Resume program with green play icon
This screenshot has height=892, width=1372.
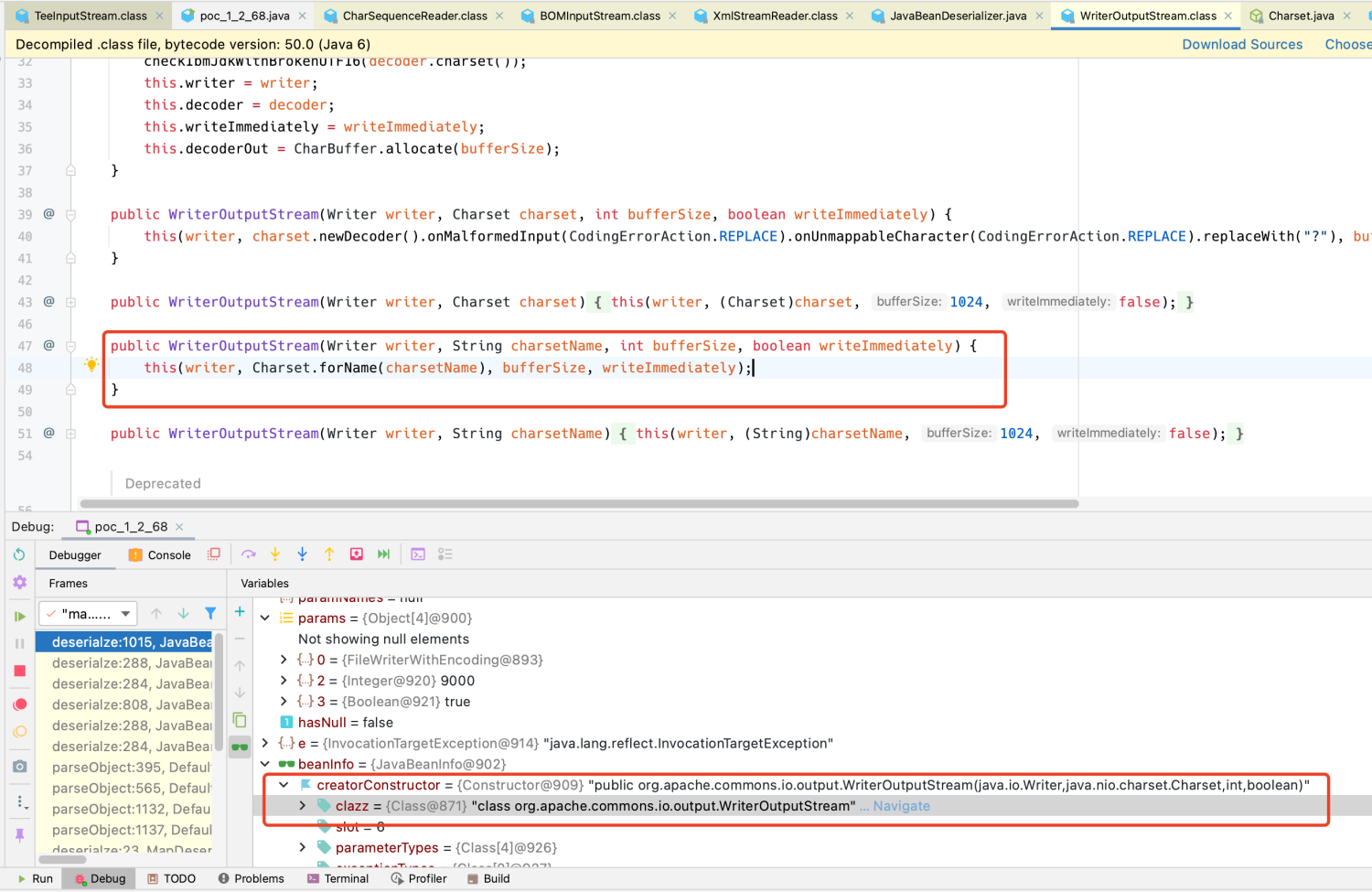coord(19,616)
